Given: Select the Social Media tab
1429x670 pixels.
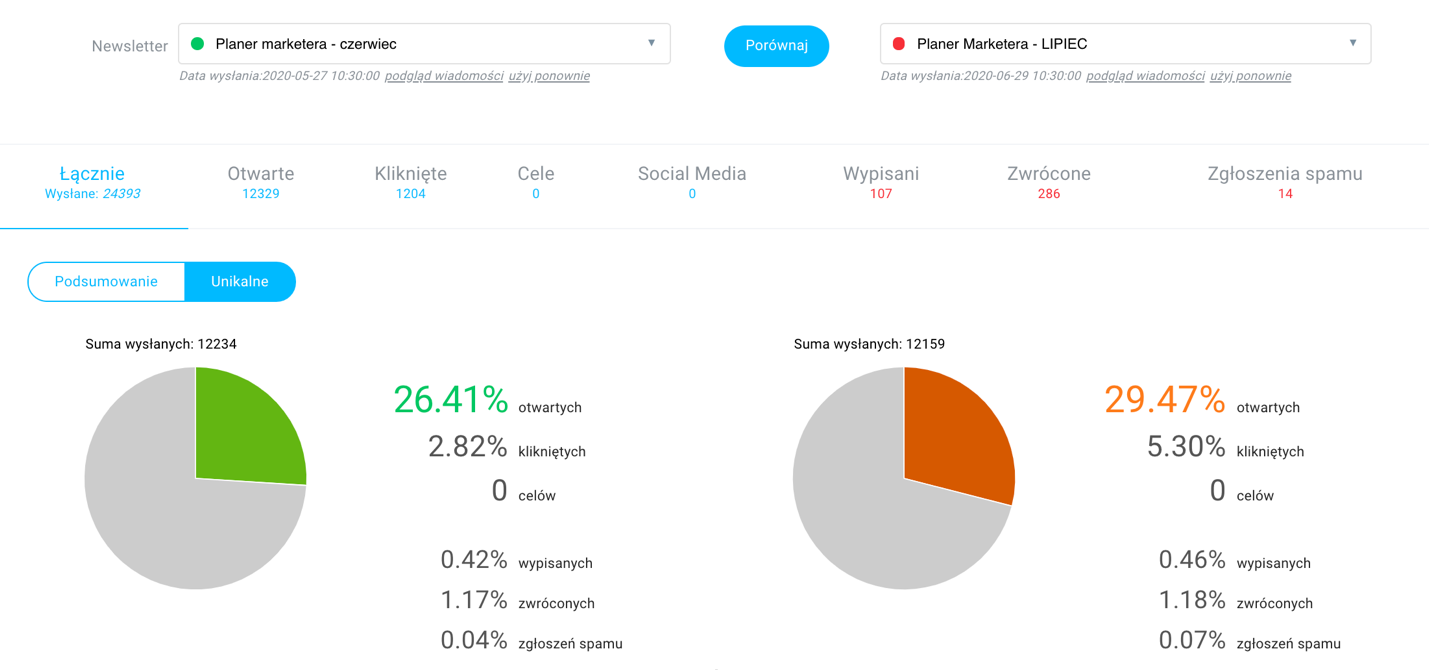Looking at the screenshot, I should (692, 182).
